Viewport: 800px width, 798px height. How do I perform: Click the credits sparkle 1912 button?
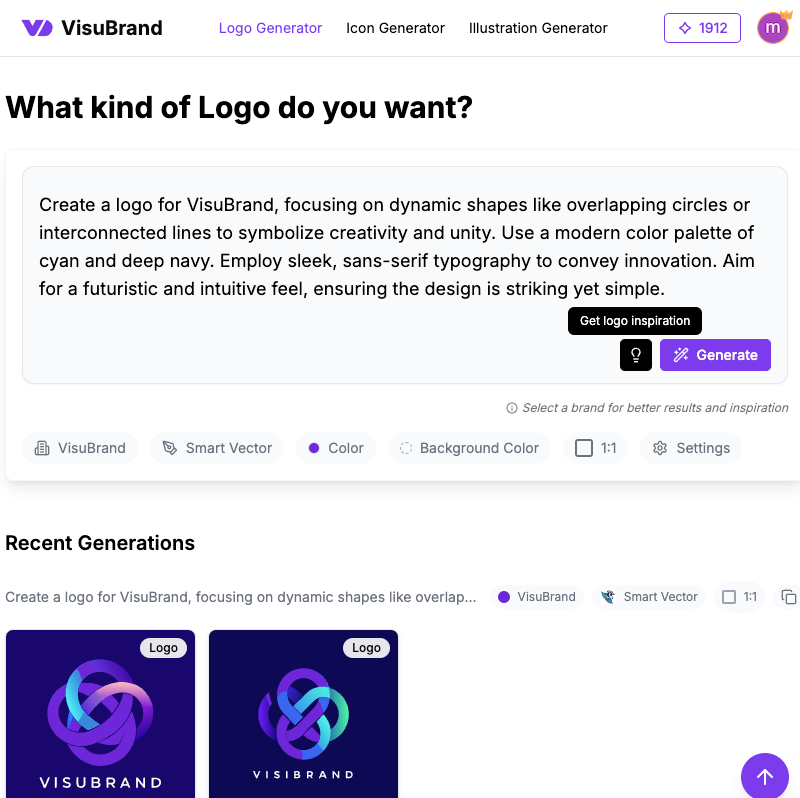tap(702, 28)
